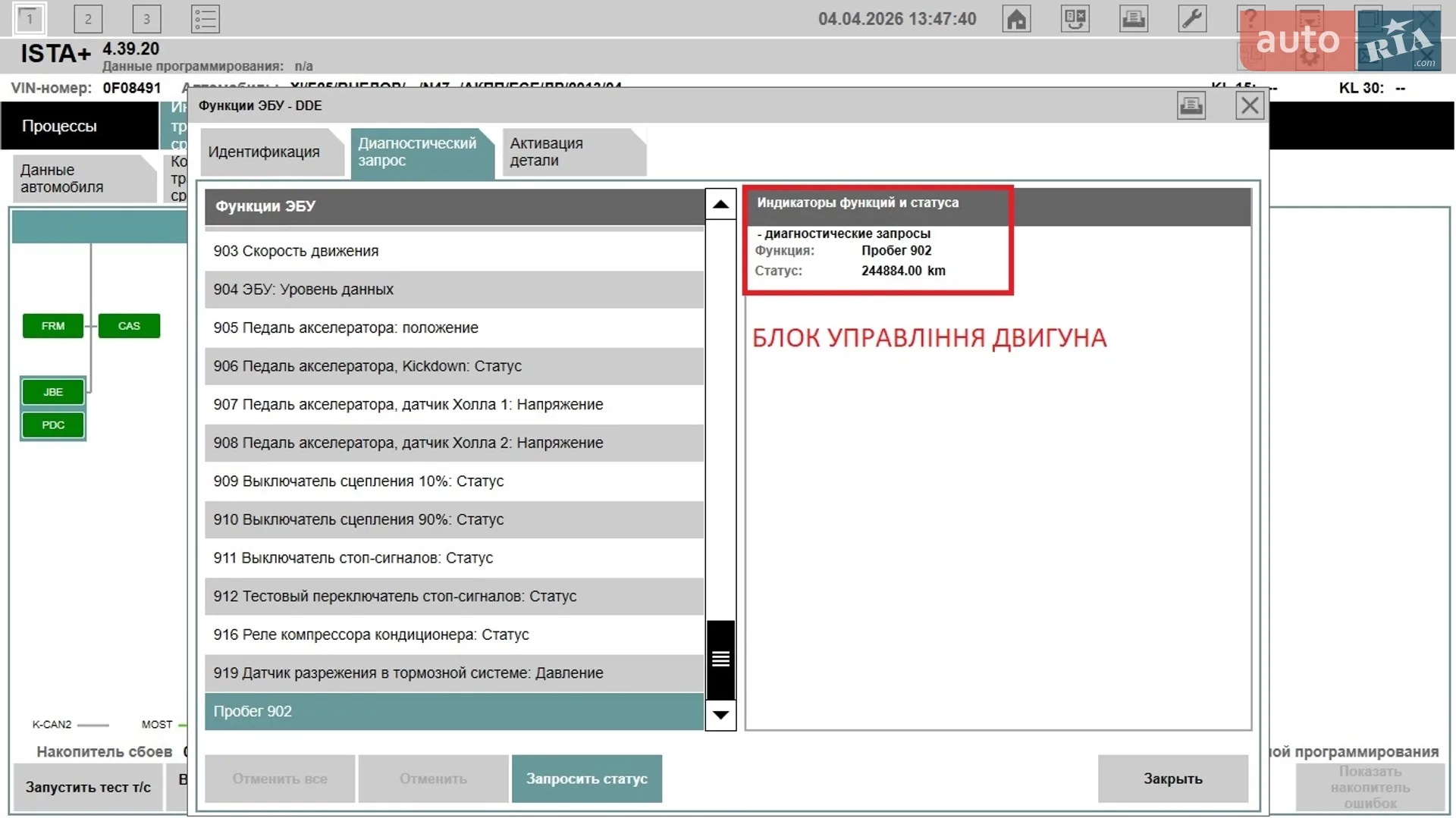Switch to the Идентификация tab
This screenshot has width=1456, height=818.
pyautogui.click(x=265, y=152)
